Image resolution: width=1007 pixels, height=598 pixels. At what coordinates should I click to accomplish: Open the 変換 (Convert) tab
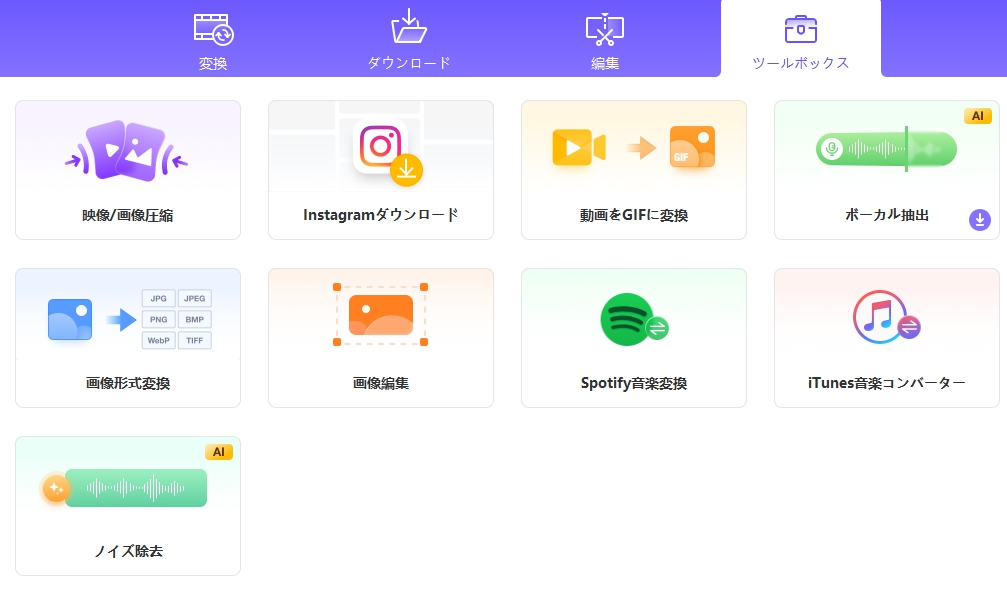pos(213,39)
